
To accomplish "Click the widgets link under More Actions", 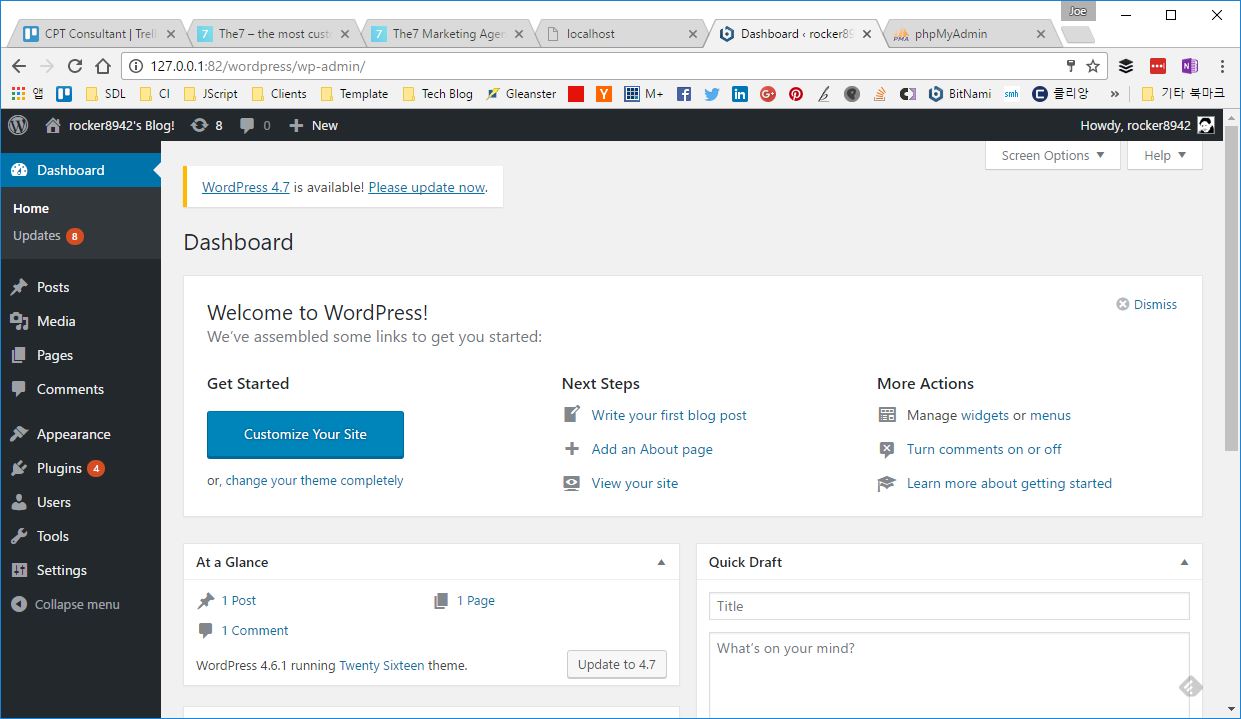I will 985,415.
